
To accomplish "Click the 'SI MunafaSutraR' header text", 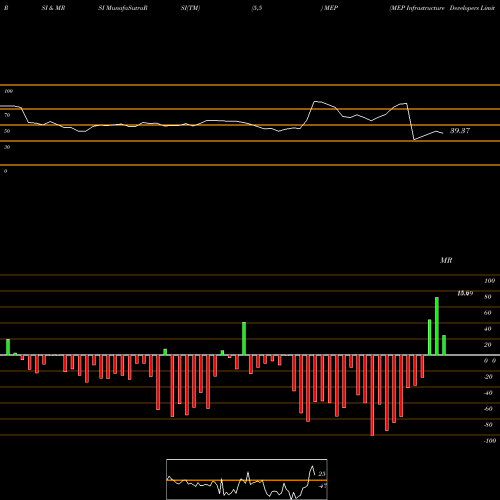I will click(x=123, y=8).
